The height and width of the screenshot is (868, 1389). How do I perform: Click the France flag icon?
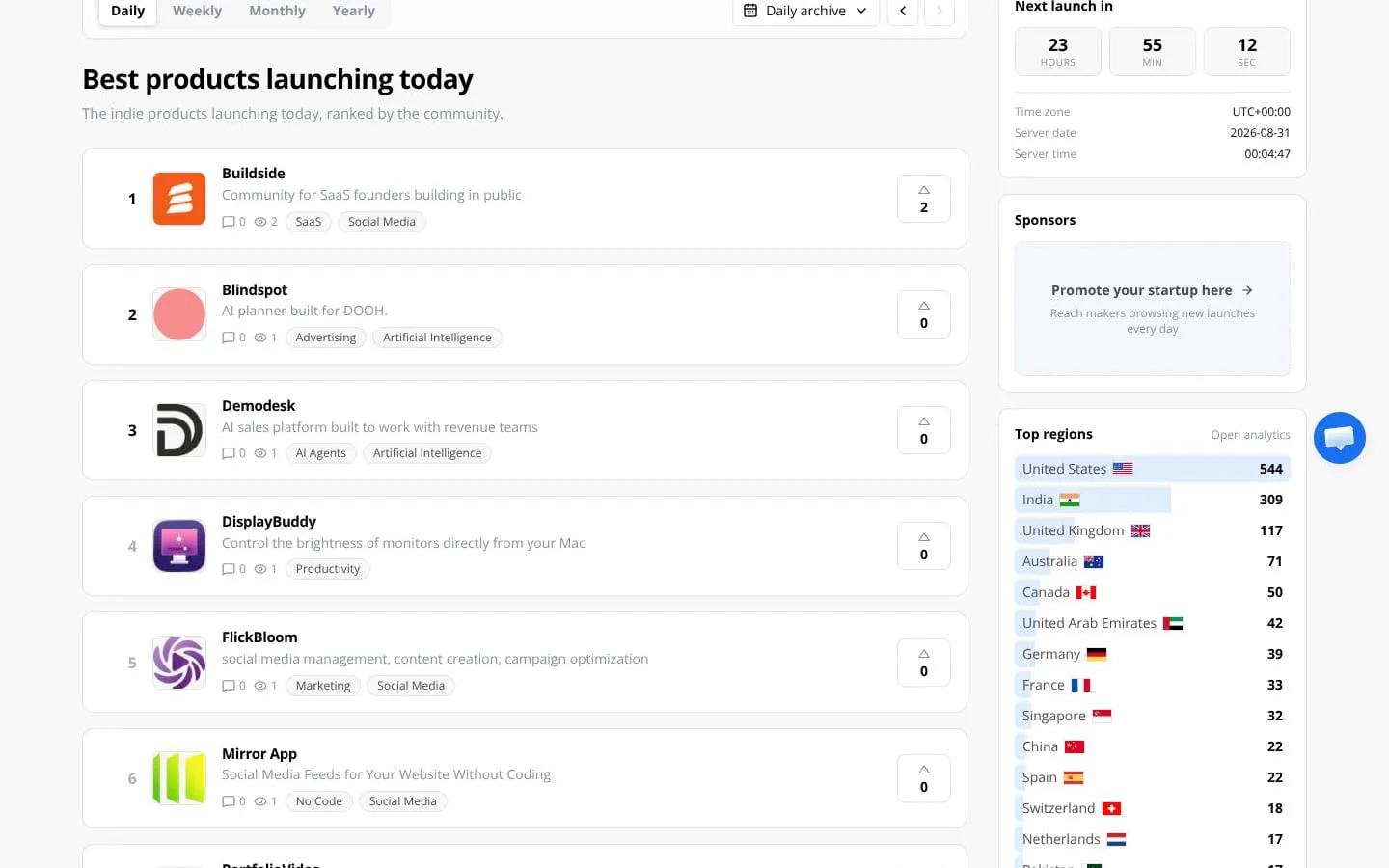tap(1081, 685)
